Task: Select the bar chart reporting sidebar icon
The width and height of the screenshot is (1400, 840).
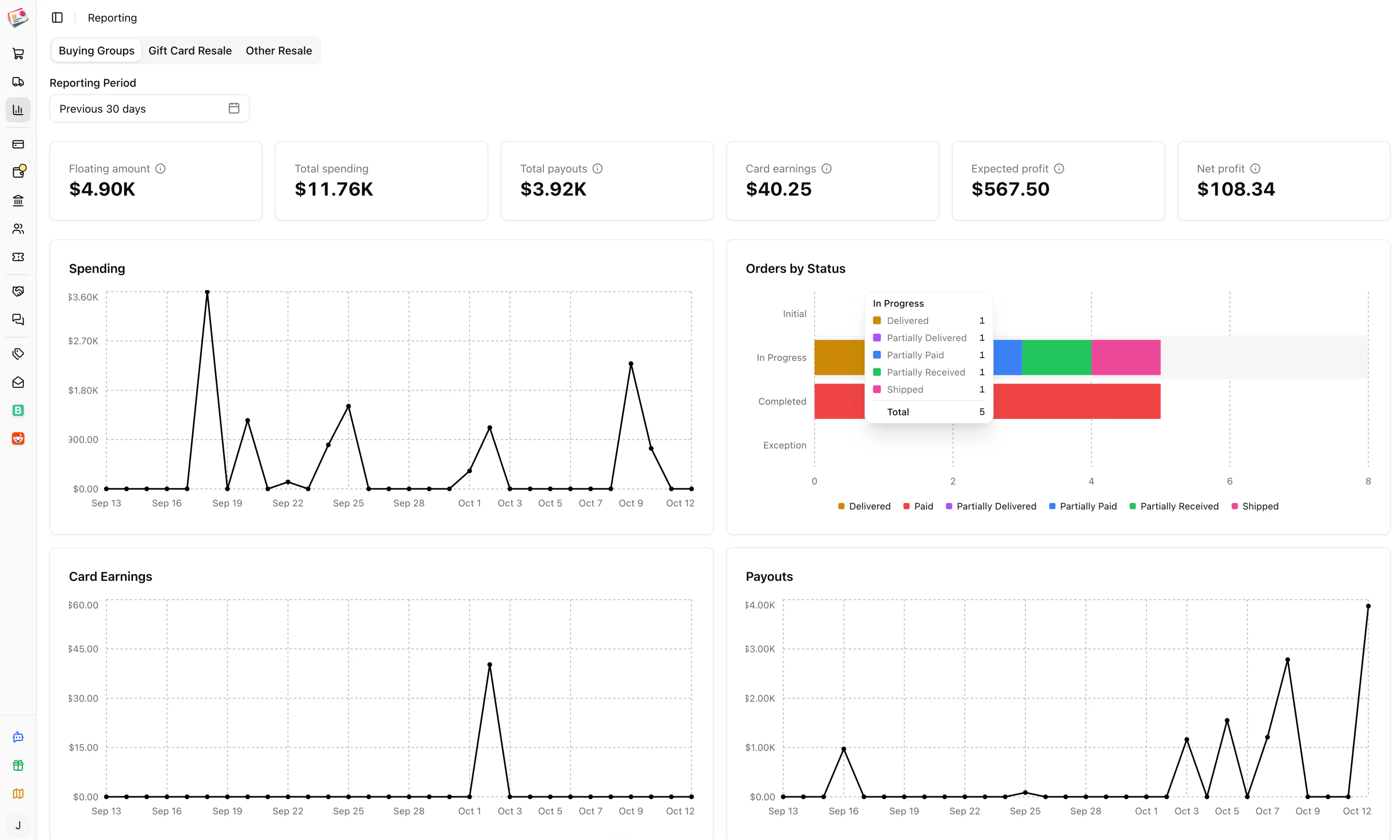Action: 18,110
